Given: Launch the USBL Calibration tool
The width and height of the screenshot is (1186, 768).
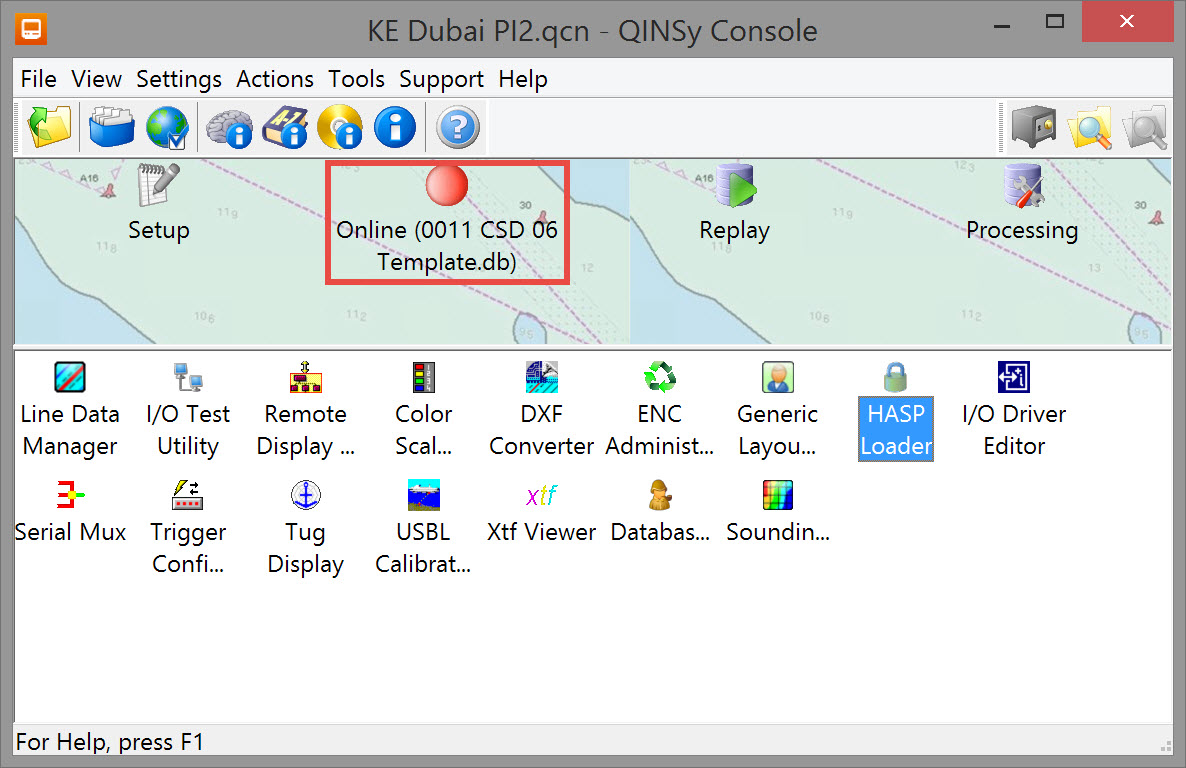Looking at the screenshot, I should pos(424,527).
